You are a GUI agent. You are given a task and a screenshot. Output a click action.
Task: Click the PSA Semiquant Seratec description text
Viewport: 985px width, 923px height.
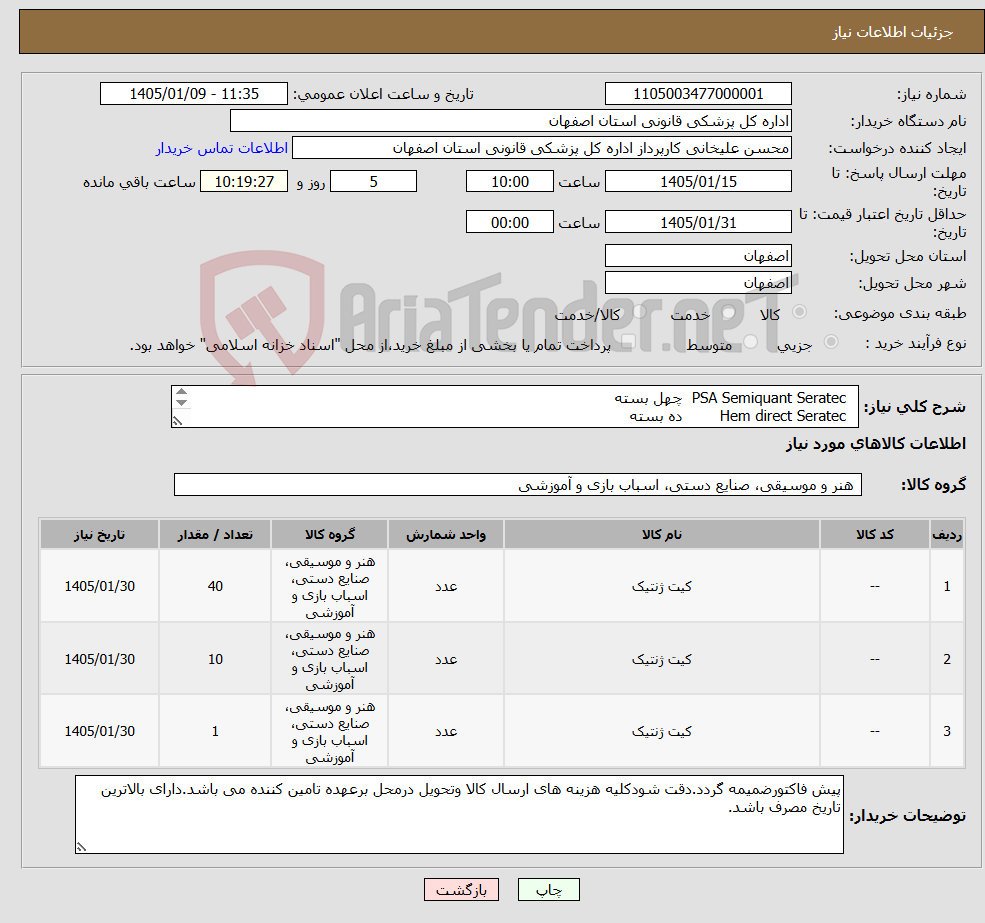[x=768, y=398]
